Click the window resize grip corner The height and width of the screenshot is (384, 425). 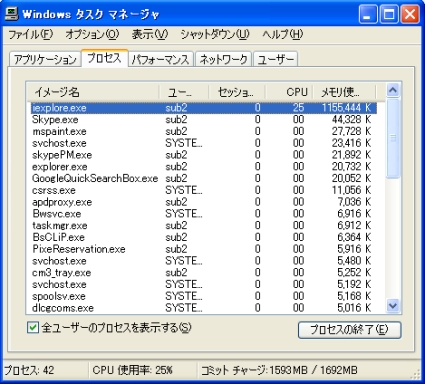tap(416, 374)
